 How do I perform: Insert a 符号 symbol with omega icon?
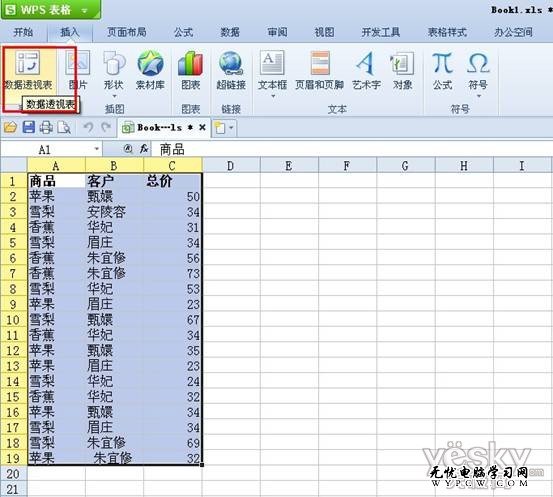tap(478, 63)
